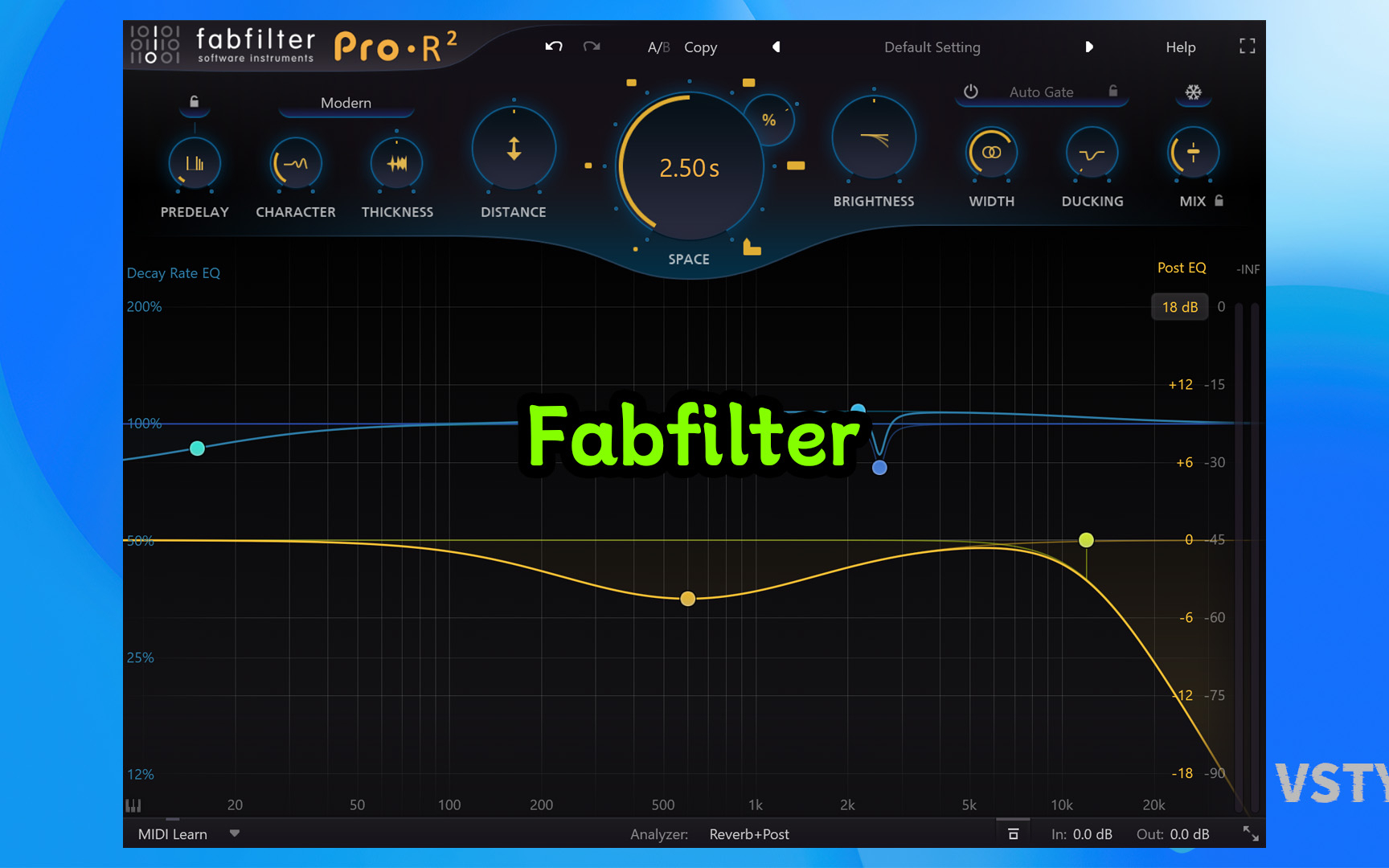
Task: Click the redo arrow icon
Action: coord(592,47)
